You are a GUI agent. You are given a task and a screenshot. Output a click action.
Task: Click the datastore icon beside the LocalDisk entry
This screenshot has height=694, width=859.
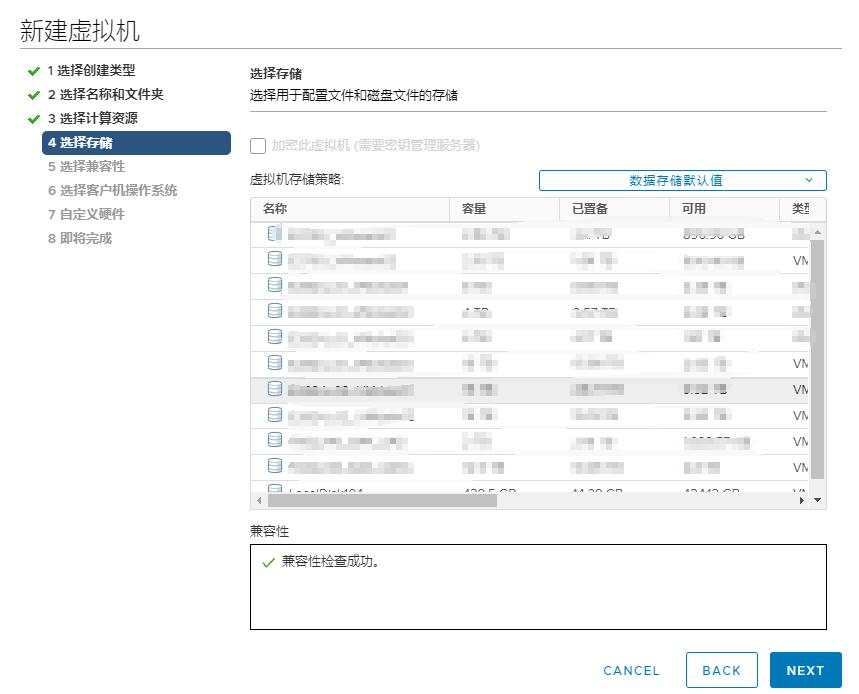click(273, 487)
